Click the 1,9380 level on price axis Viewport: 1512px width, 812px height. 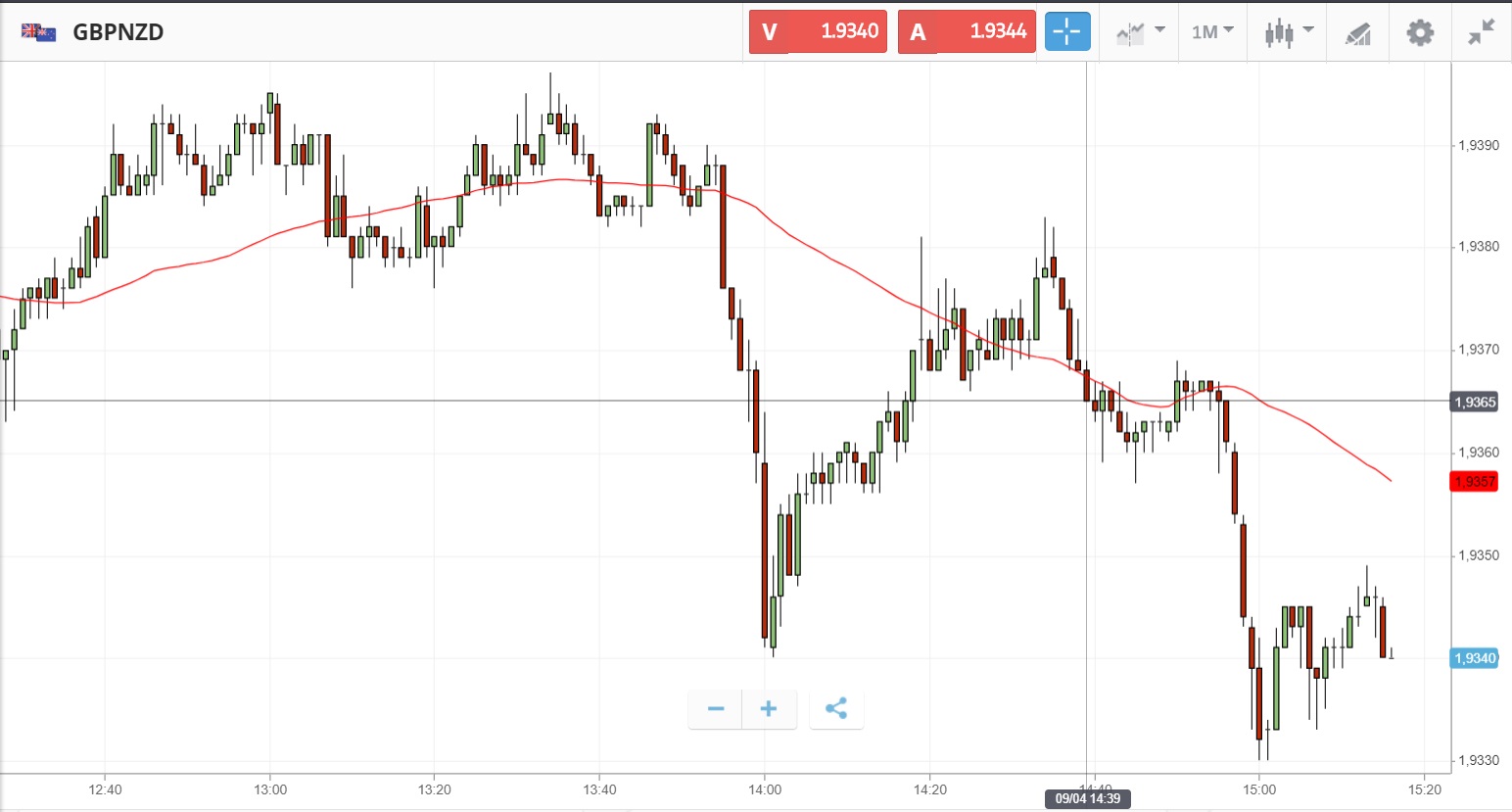[x=1478, y=247]
